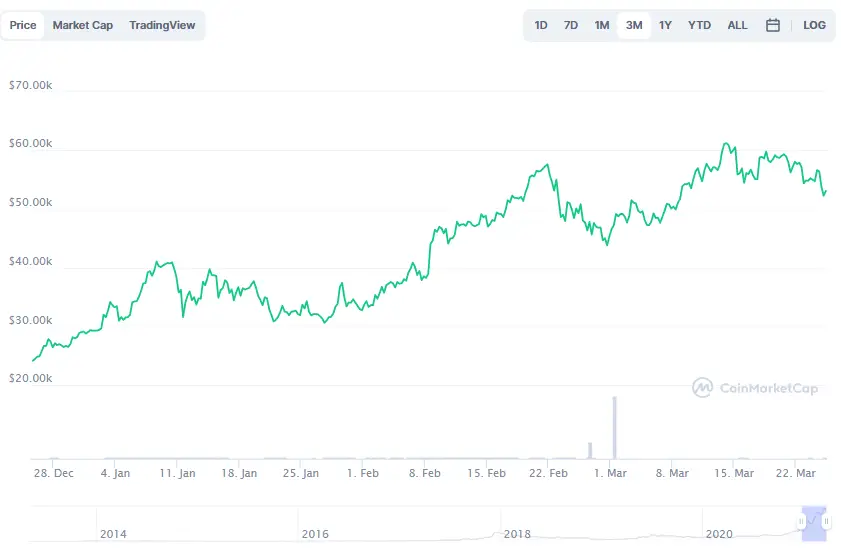Select the 3M time range
The width and height of the screenshot is (841, 554).
634,25
